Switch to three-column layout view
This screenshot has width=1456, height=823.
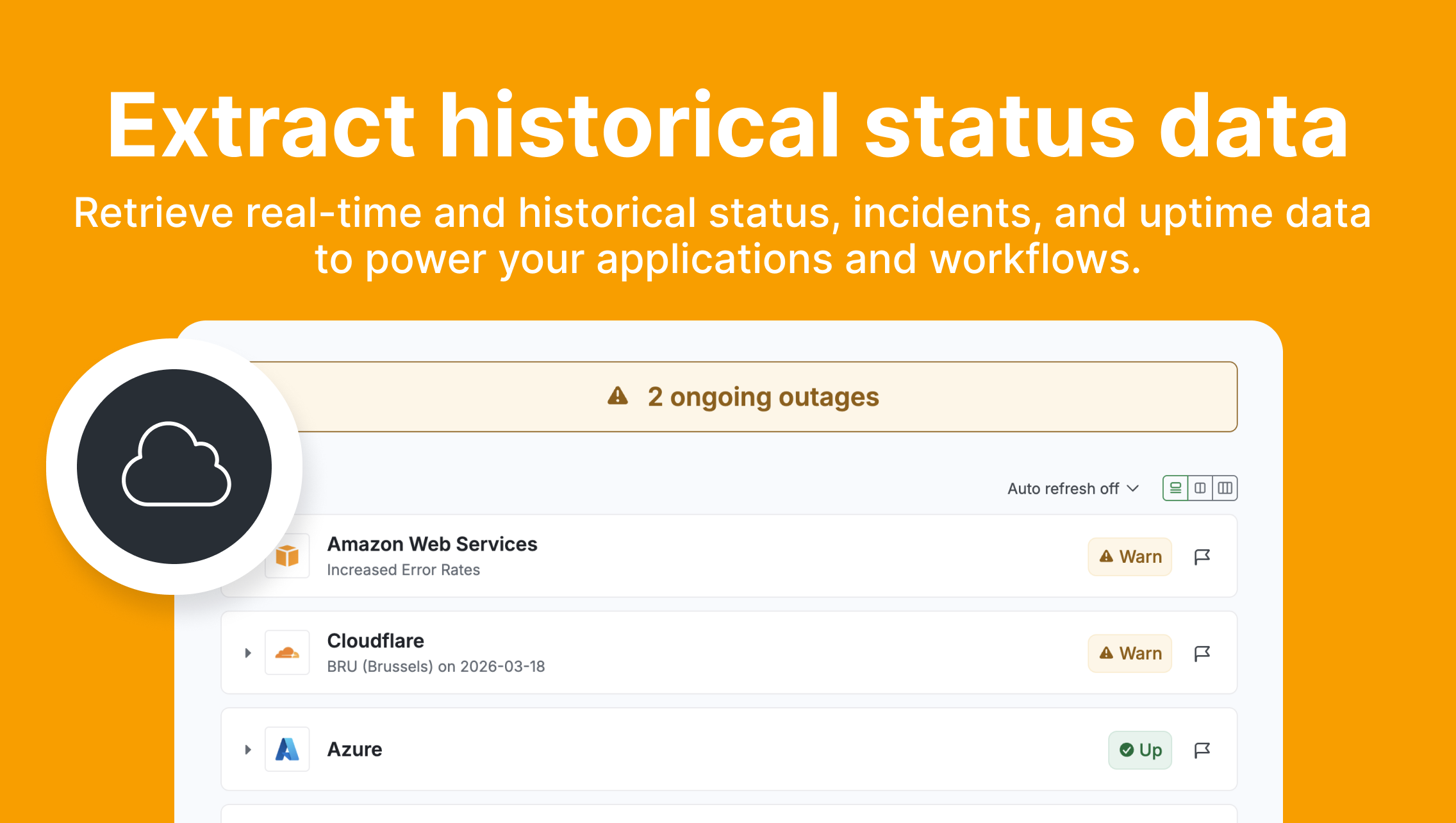point(1225,488)
